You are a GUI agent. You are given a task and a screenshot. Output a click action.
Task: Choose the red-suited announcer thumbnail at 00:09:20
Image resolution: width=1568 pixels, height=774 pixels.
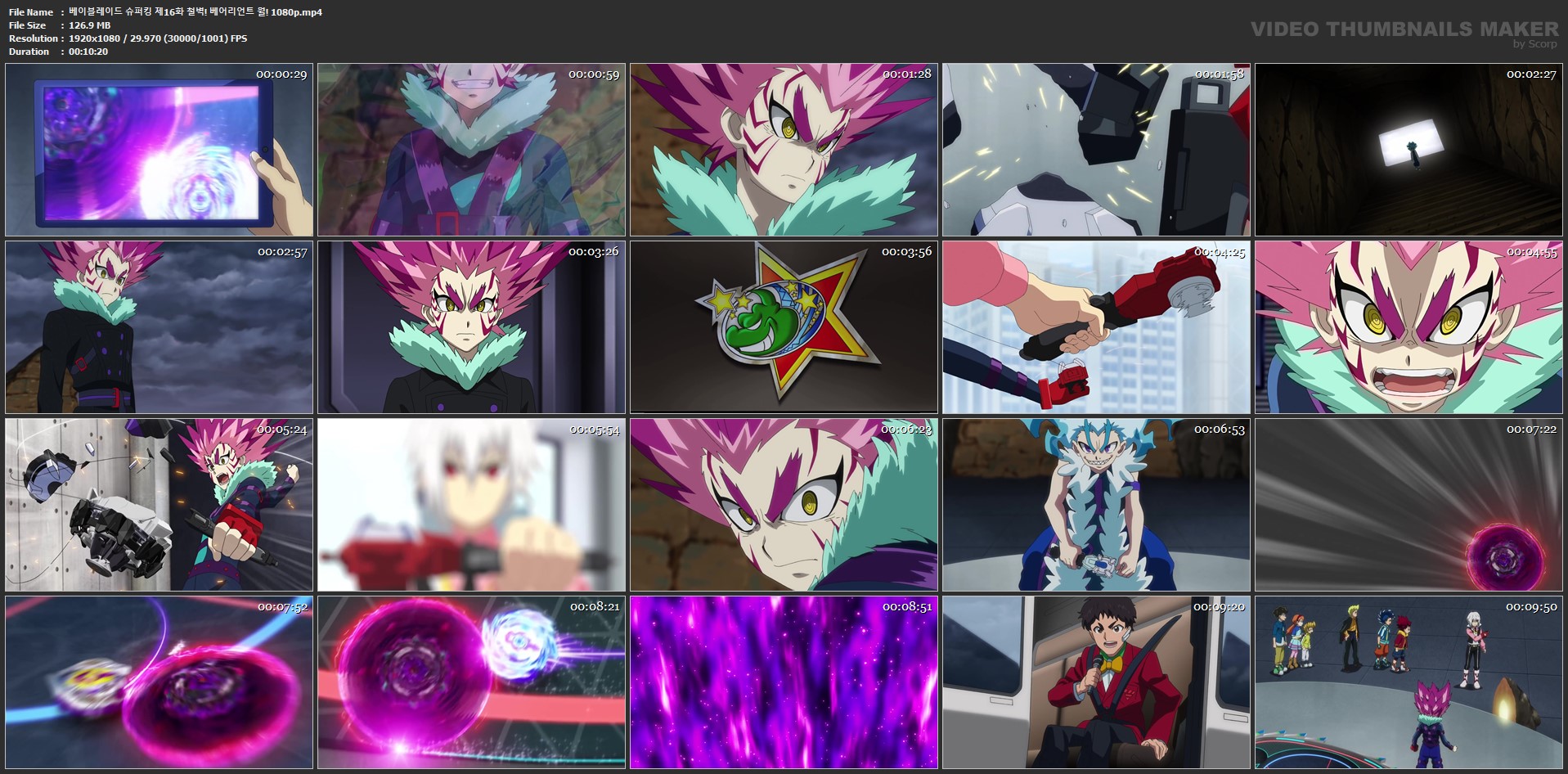click(1097, 682)
